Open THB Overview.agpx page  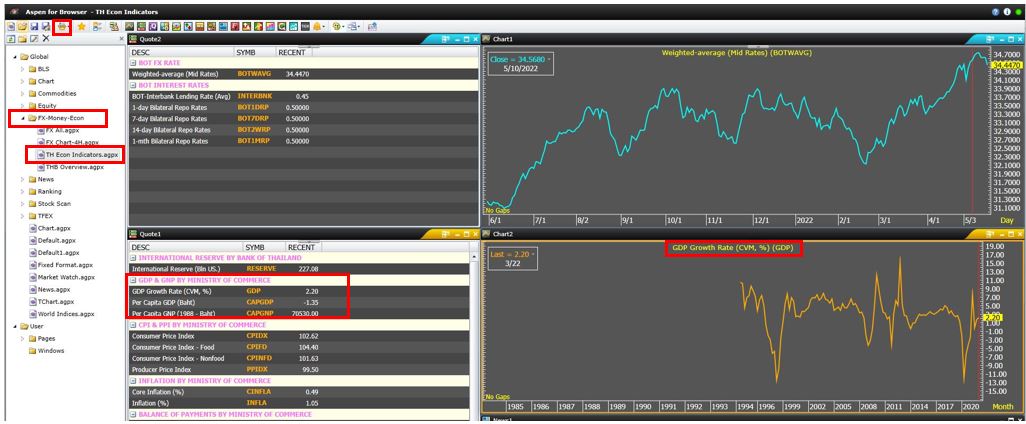pos(74,167)
